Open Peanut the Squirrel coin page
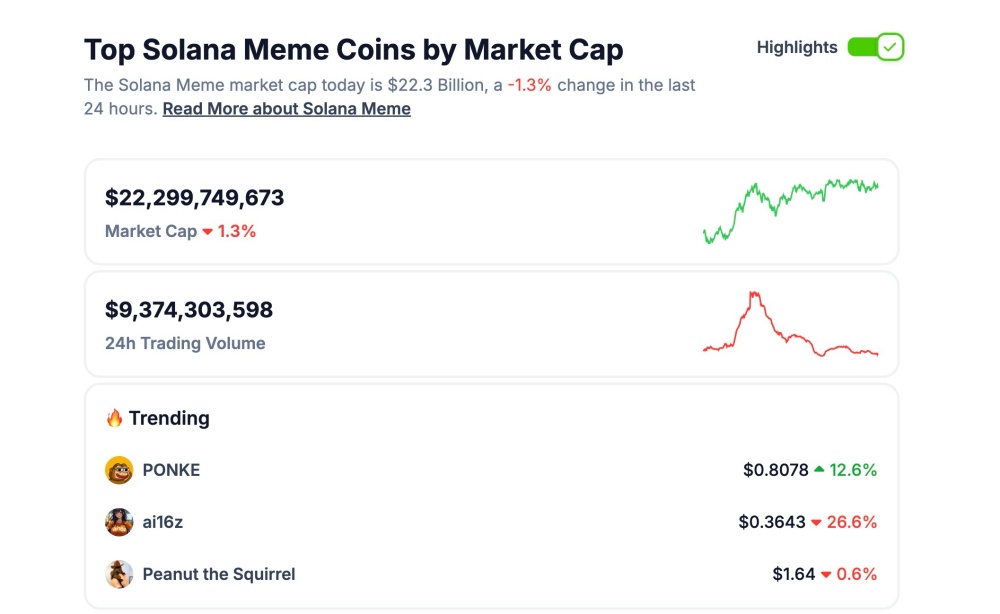This screenshot has height=614, width=1000. coord(219,574)
